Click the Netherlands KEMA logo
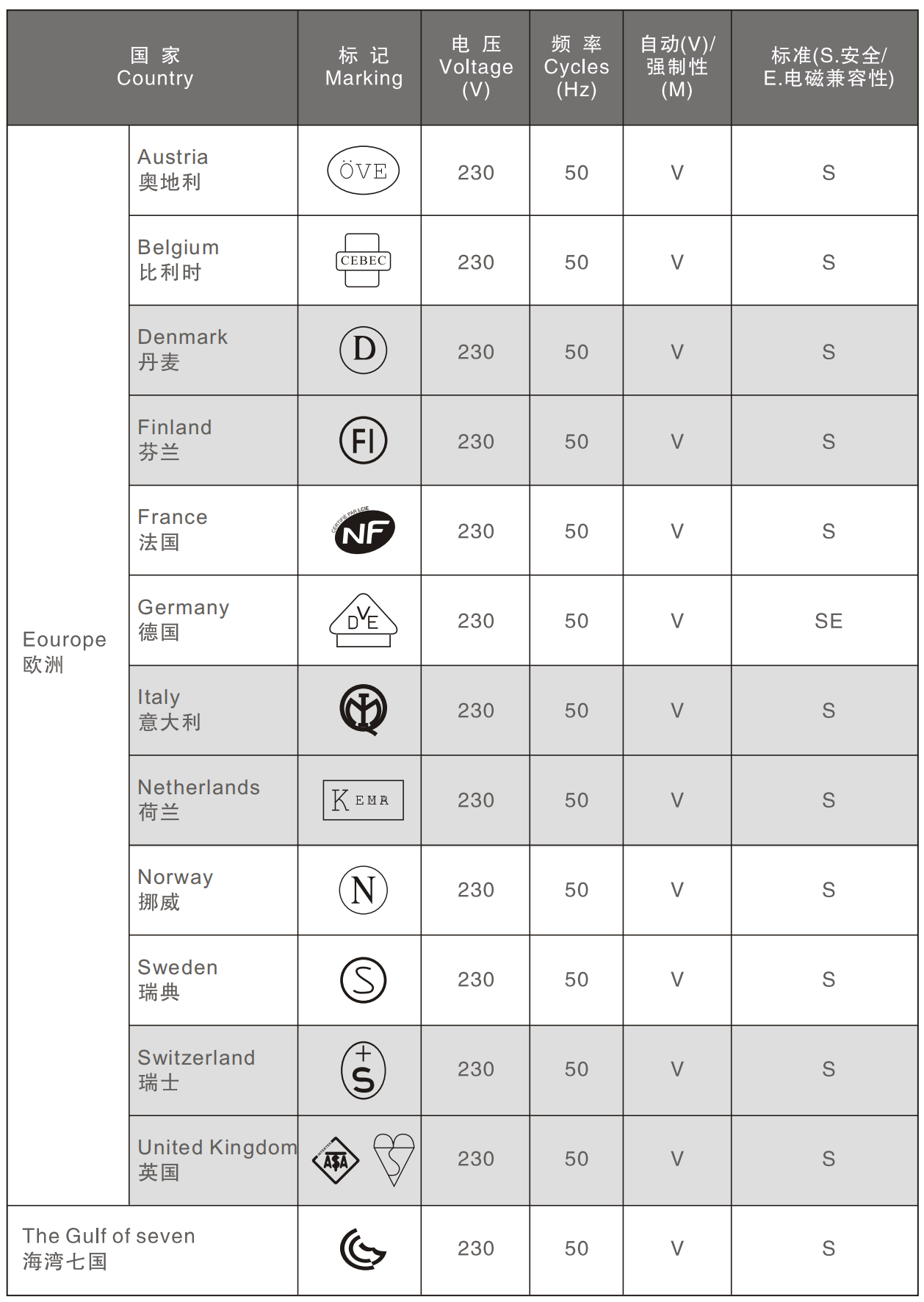Screen dimensions: 924x1302 (363, 800)
